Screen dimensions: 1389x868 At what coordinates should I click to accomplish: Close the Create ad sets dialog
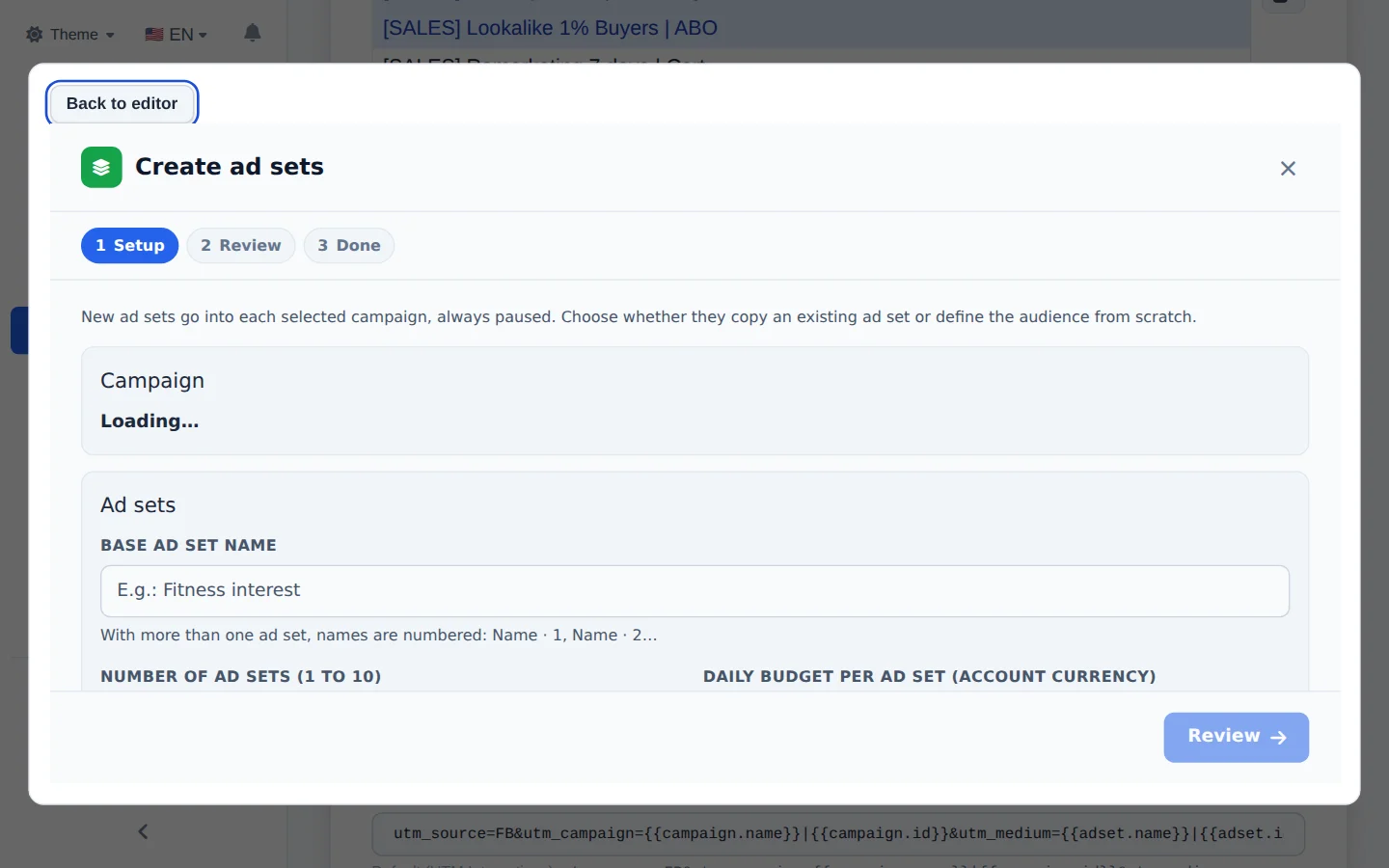coord(1288,169)
